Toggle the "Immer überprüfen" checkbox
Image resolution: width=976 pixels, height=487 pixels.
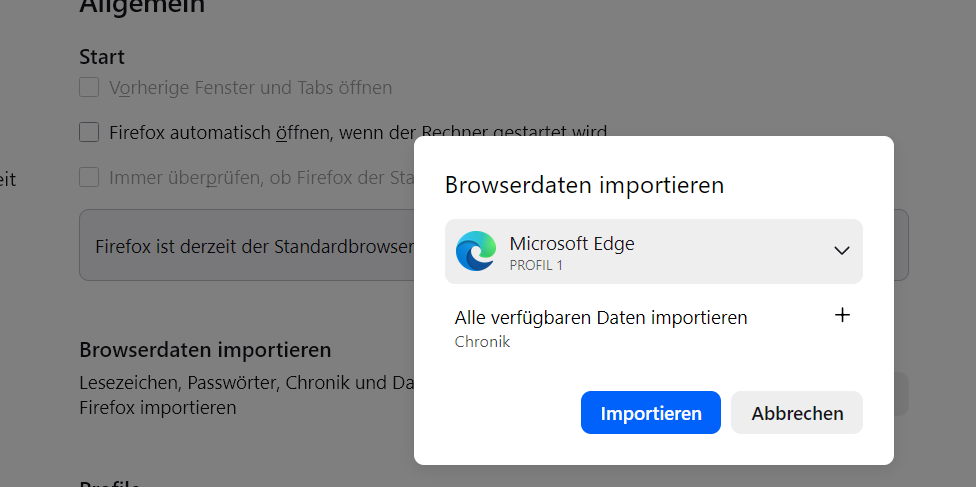pyautogui.click(x=90, y=178)
